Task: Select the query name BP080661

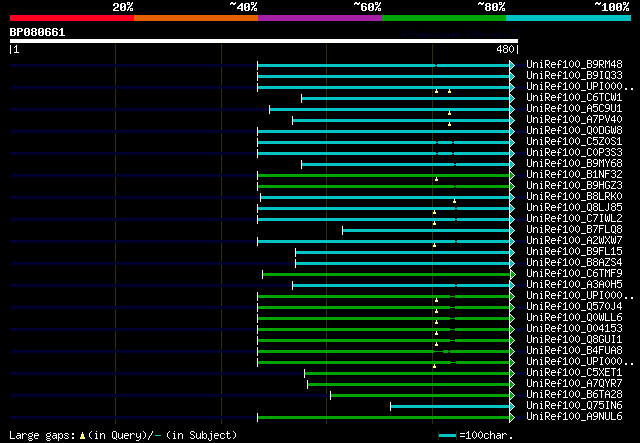Action: click(x=38, y=32)
